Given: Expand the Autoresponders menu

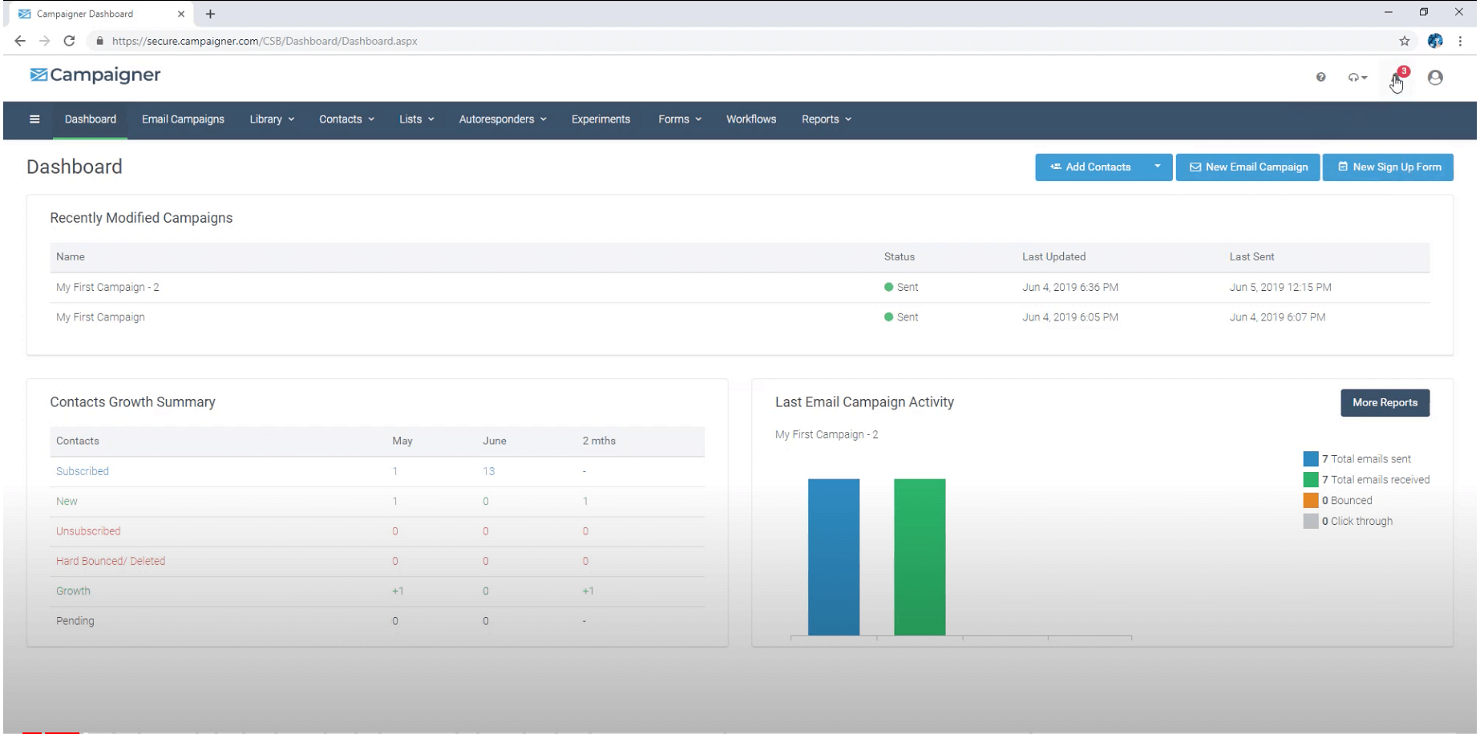Looking at the screenshot, I should [503, 119].
